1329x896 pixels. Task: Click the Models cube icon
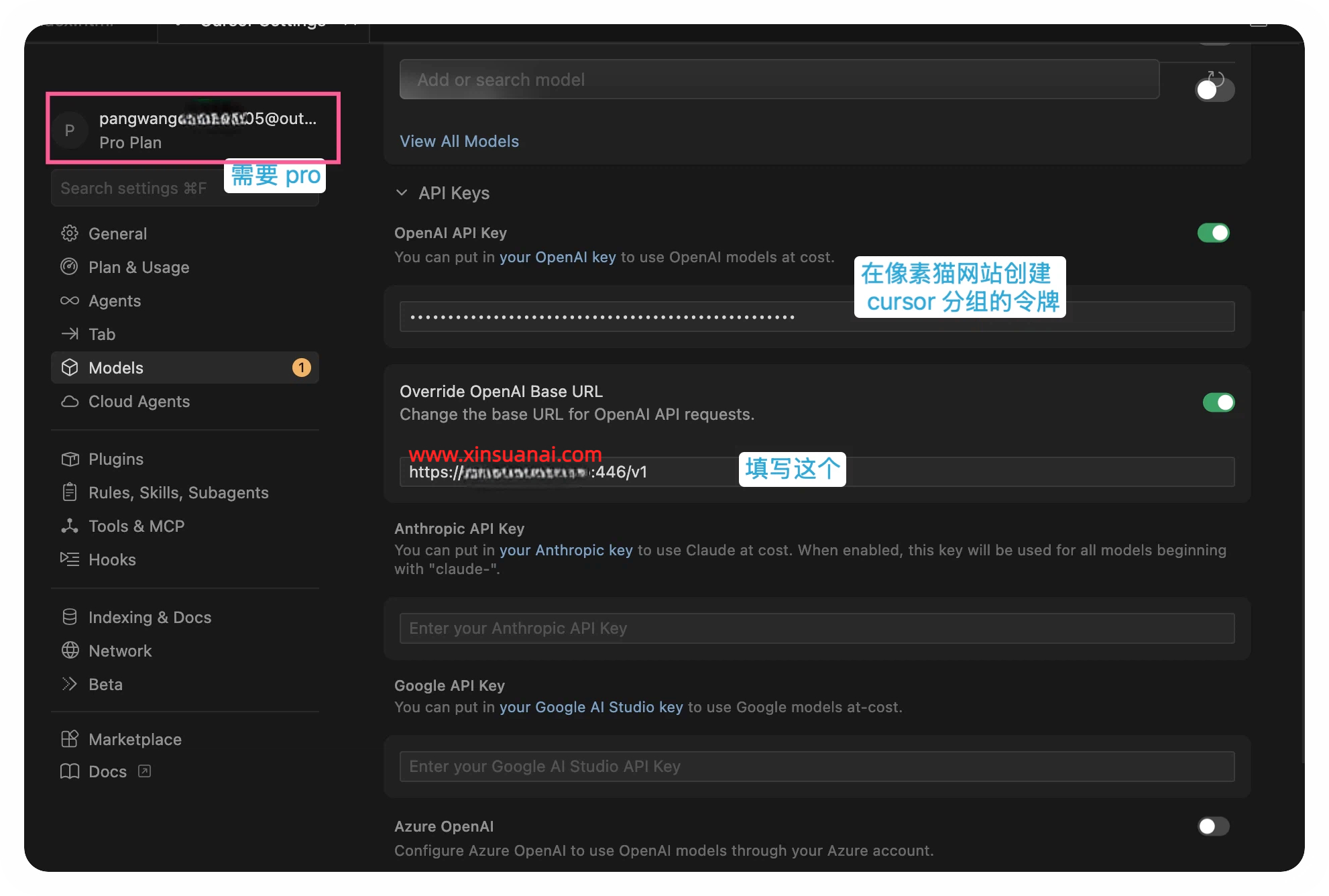70,368
